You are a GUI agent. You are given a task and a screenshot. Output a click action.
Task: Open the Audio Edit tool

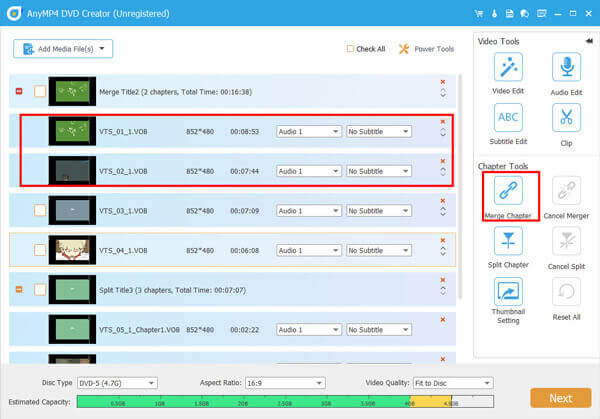pyautogui.click(x=566, y=67)
